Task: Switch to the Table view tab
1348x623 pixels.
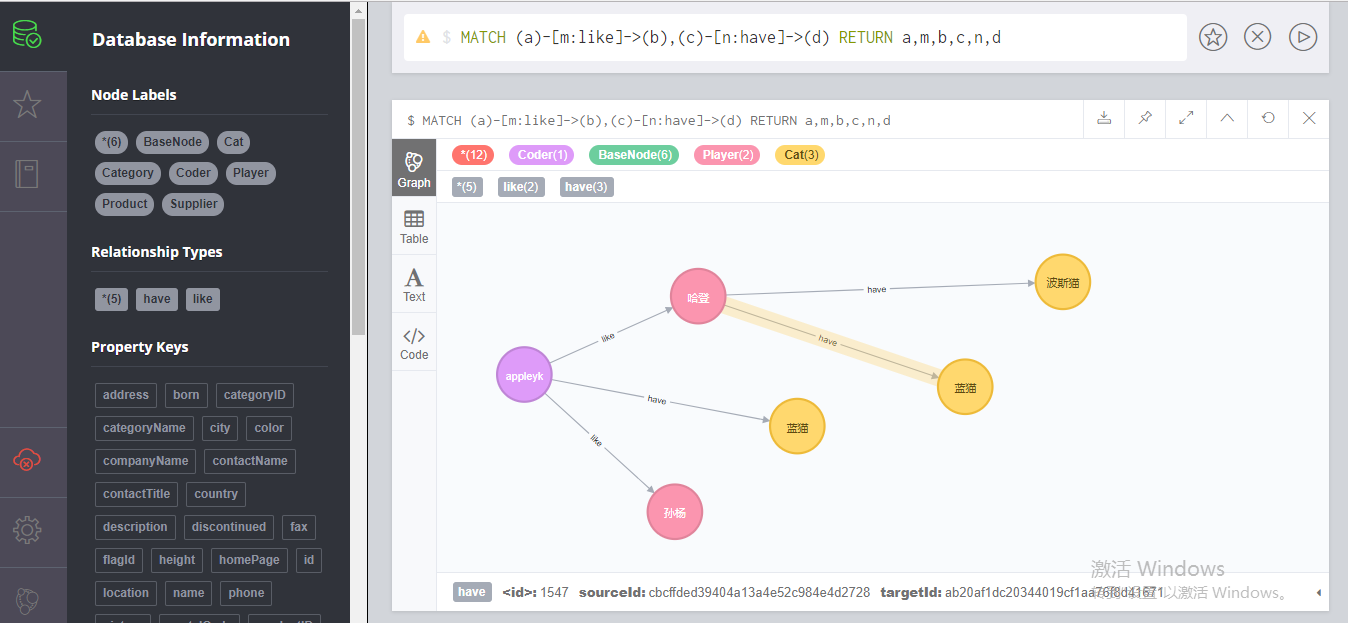Action: (x=414, y=225)
